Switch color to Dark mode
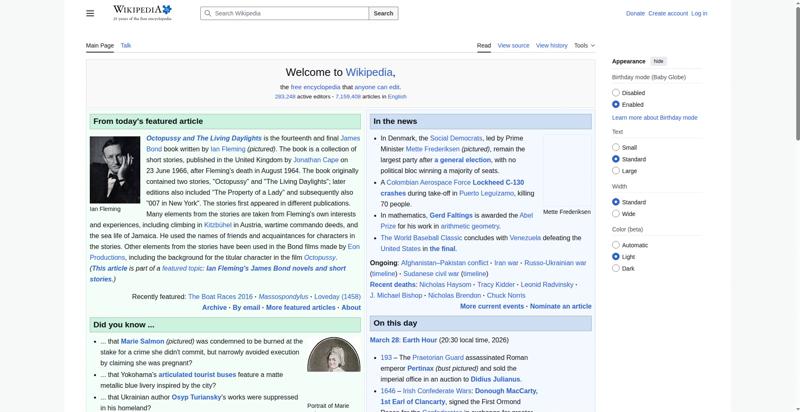Viewport: 800px width, 412px height. 616,268
